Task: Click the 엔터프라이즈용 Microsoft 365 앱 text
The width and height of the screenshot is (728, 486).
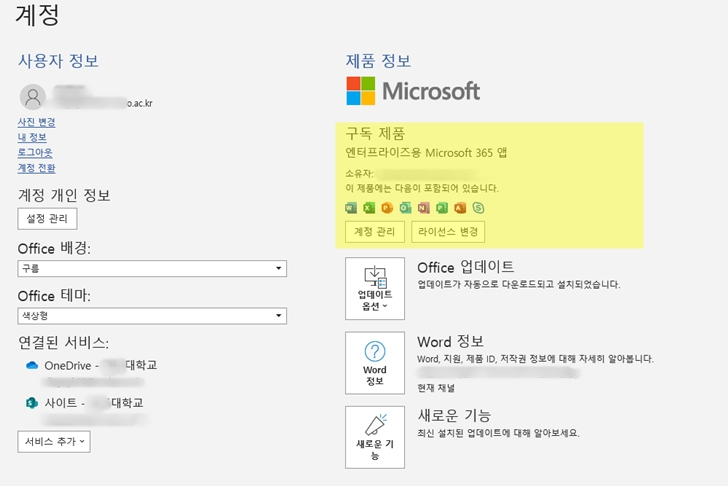Action: point(426,153)
